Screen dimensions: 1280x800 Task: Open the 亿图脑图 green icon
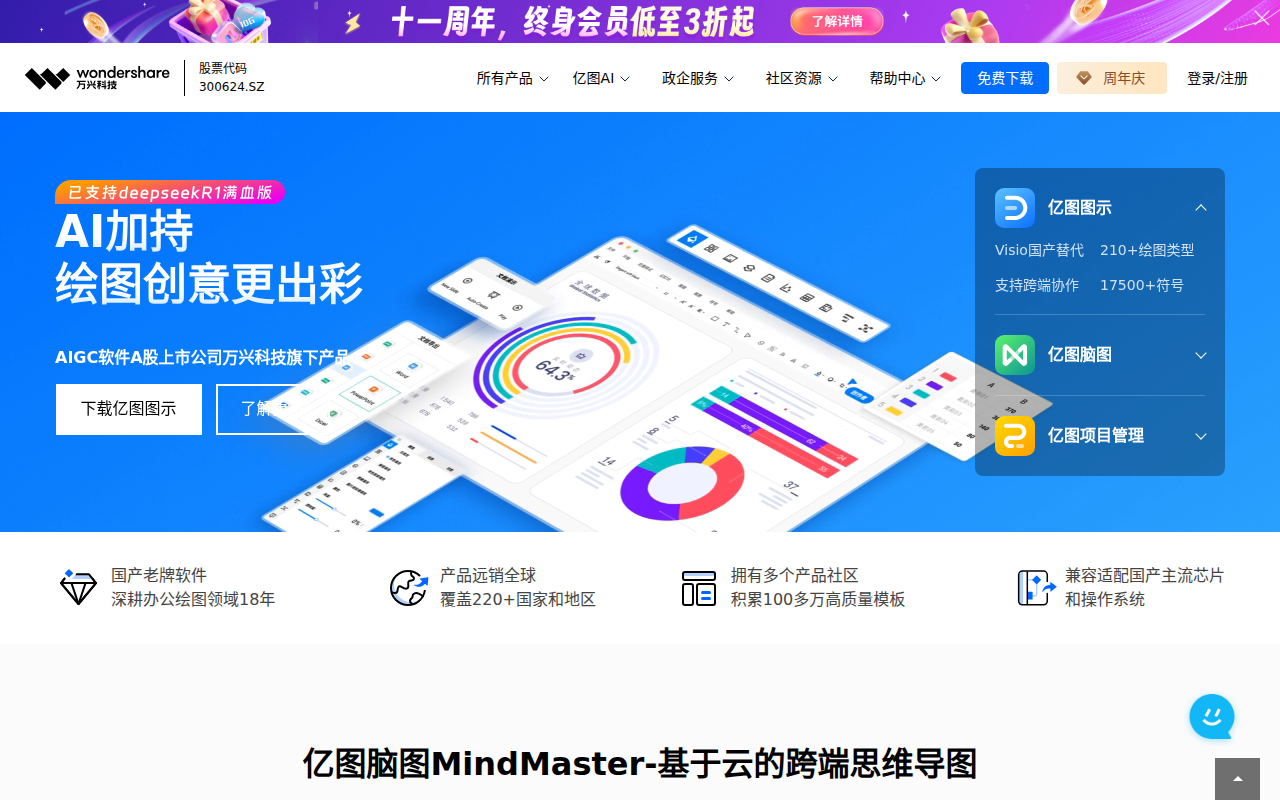[x=1014, y=355]
